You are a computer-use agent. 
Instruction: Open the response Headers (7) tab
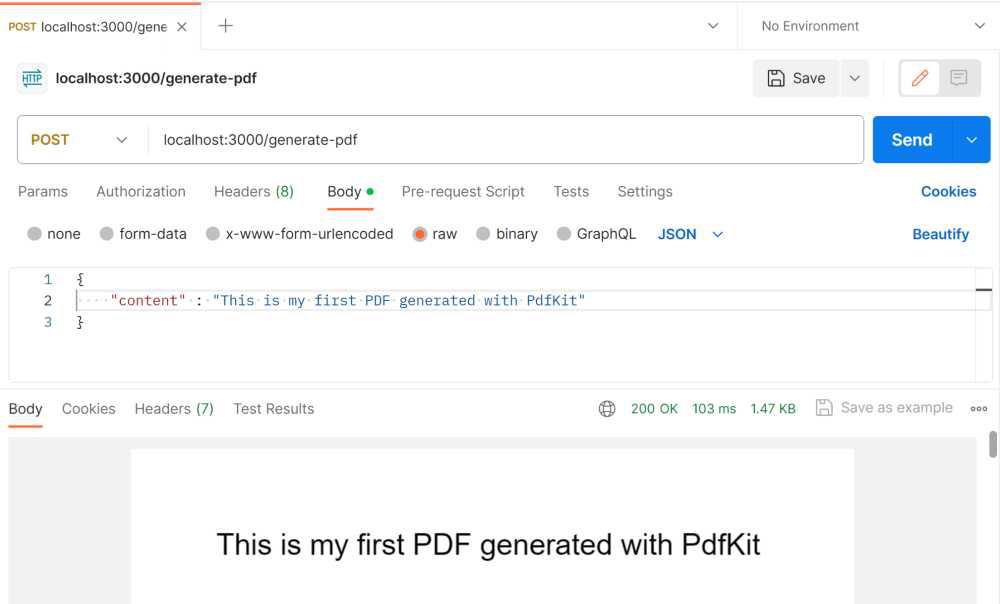pos(174,408)
